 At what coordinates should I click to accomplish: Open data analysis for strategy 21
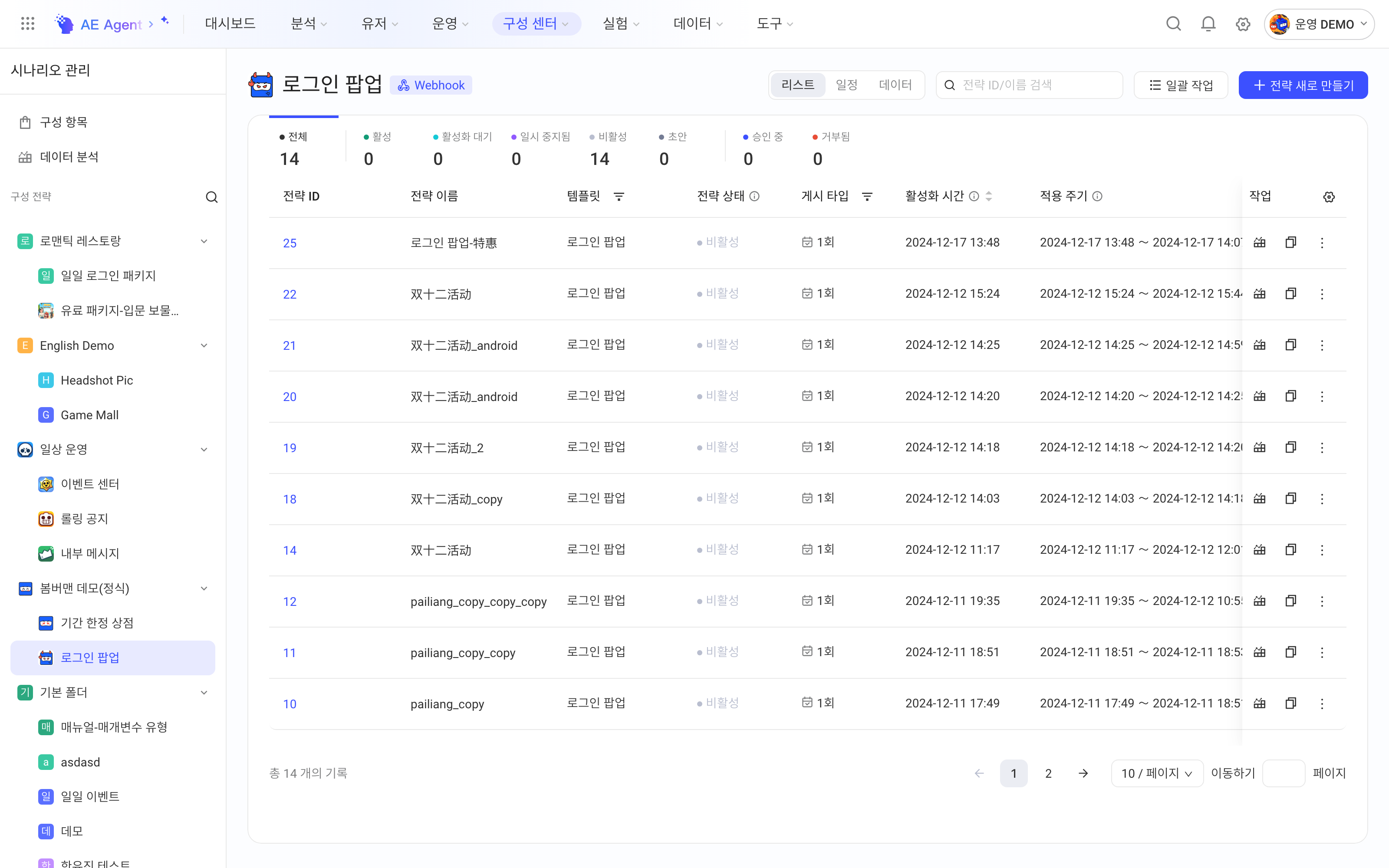click(x=1259, y=345)
